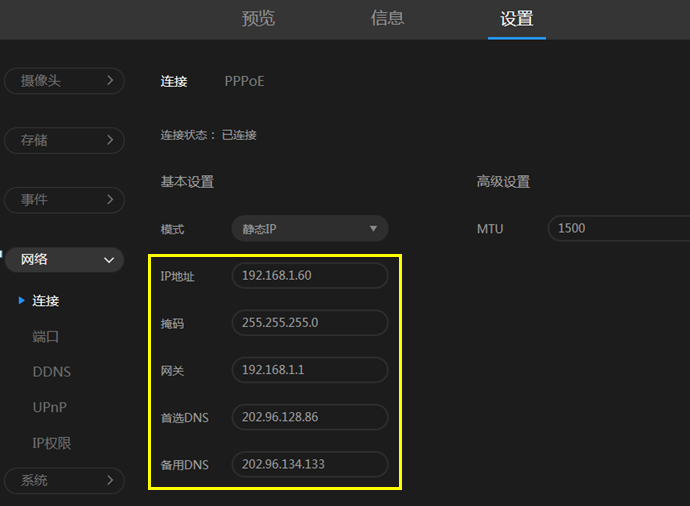Click the 已连接 connection status text
Image resolution: width=690 pixels, height=506 pixels.
239,135
